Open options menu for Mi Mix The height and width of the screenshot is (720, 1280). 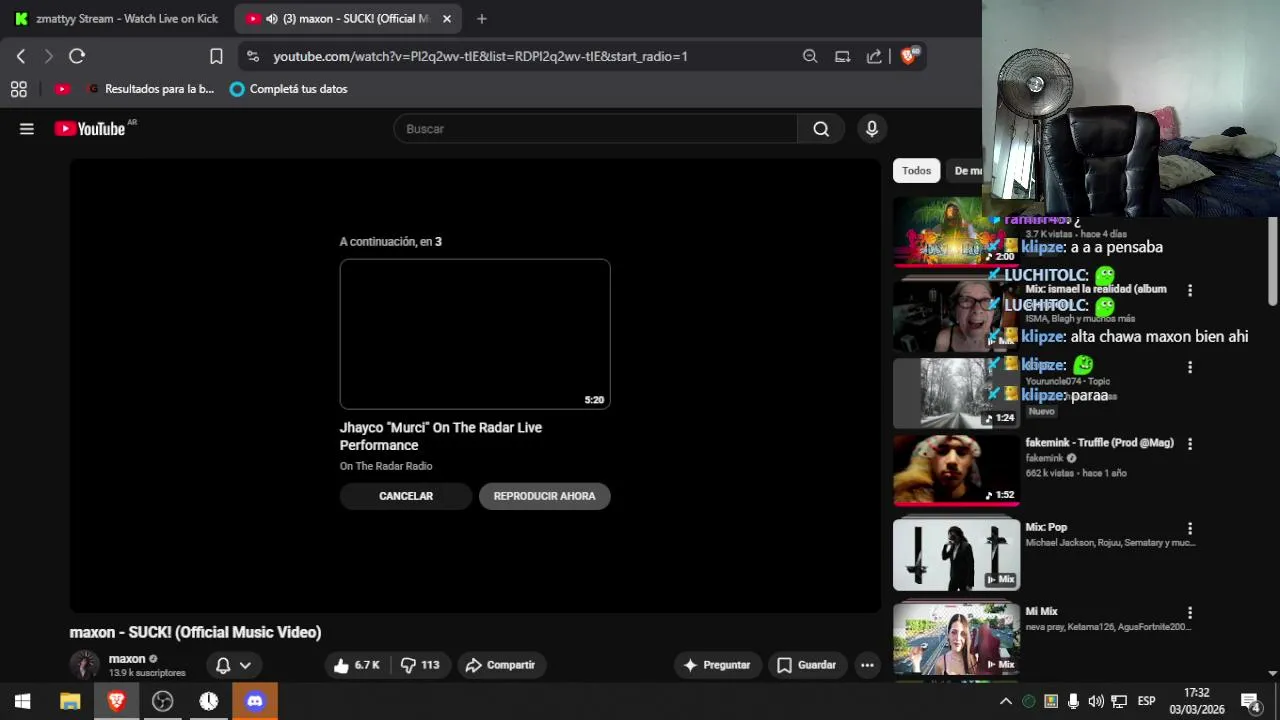click(1190, 612)
